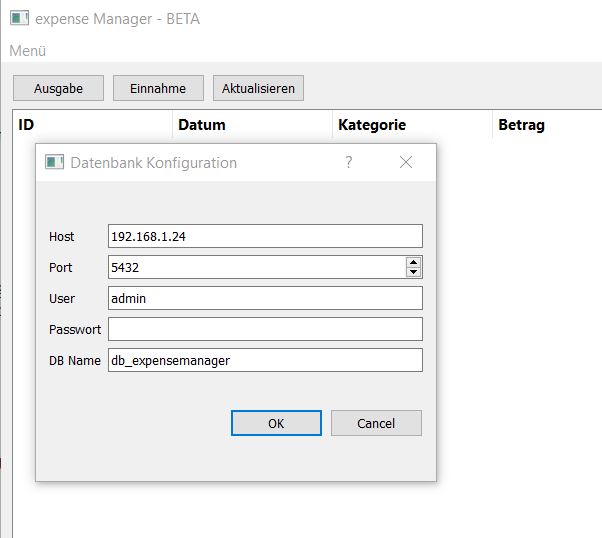Confirm the configuration with OK
The image size is (602, 538).
276,423
